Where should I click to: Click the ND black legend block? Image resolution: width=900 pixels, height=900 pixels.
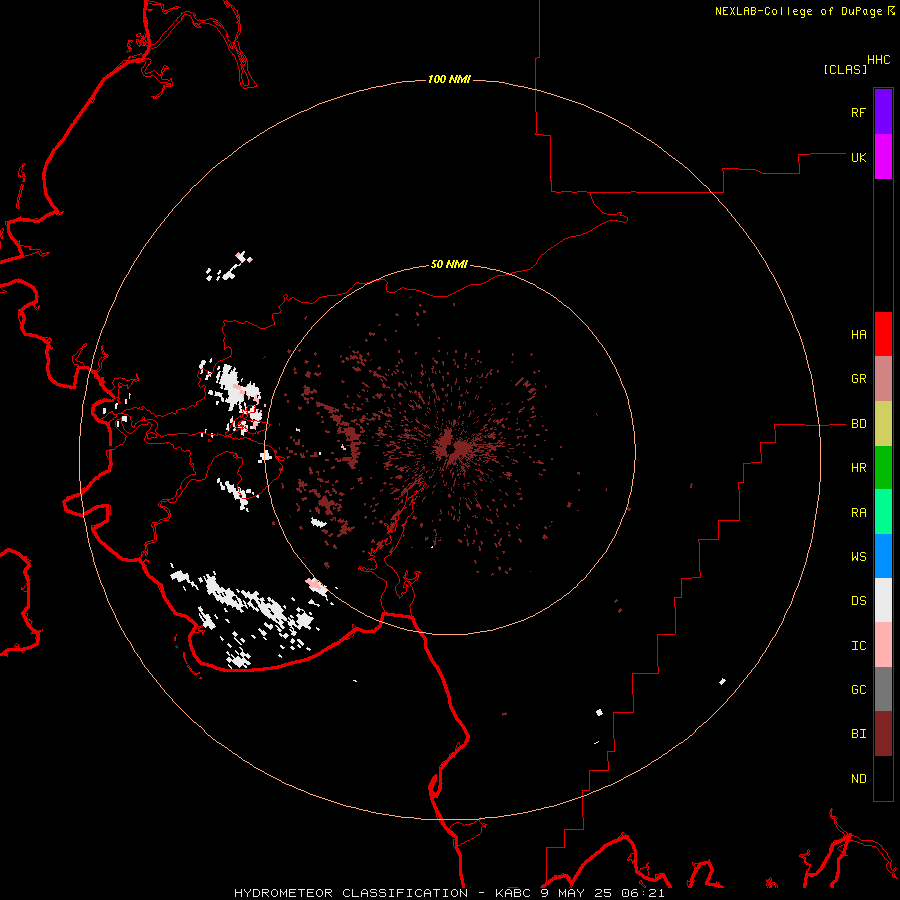tap(883, 778)
